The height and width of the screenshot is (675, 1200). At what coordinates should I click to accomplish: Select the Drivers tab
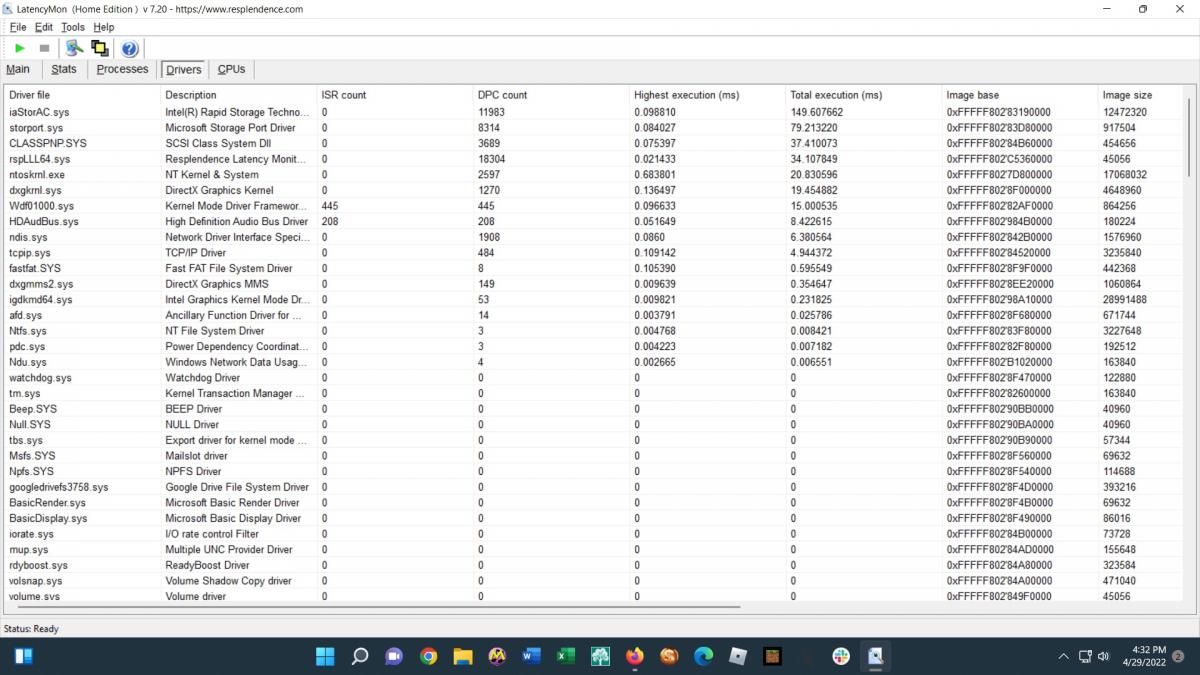click(184, 69)
